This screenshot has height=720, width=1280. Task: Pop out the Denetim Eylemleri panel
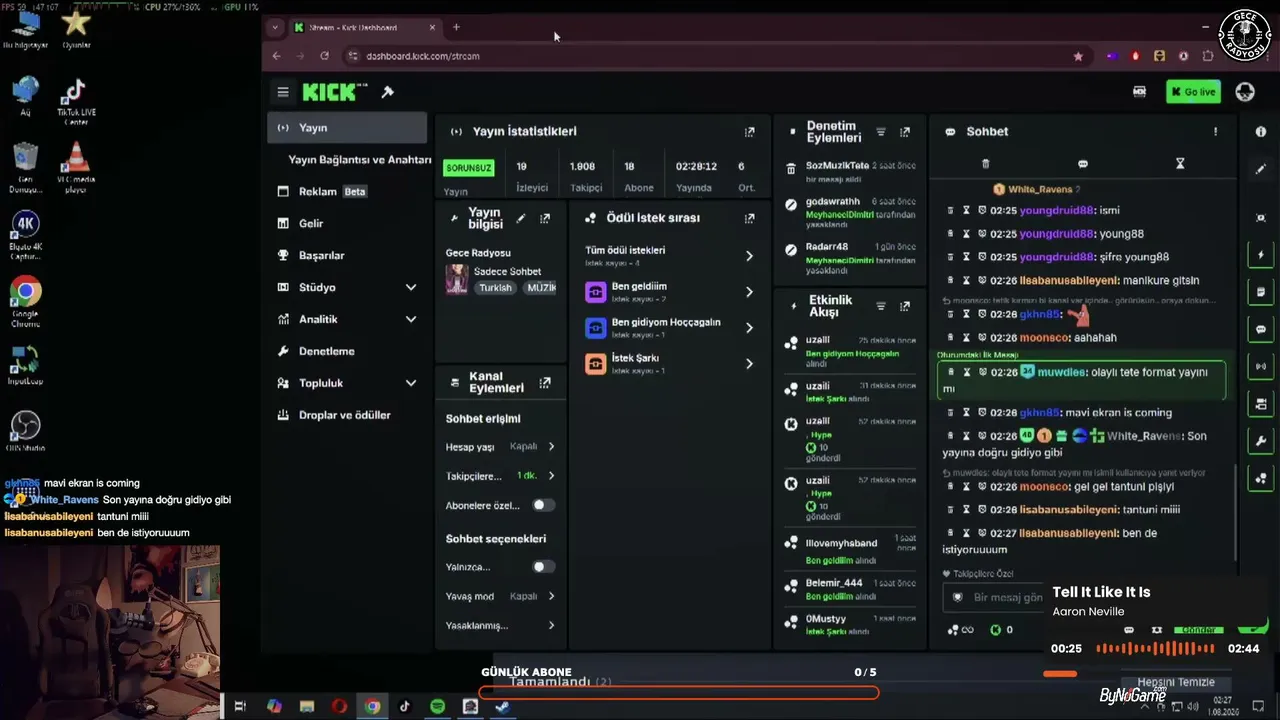905,131
